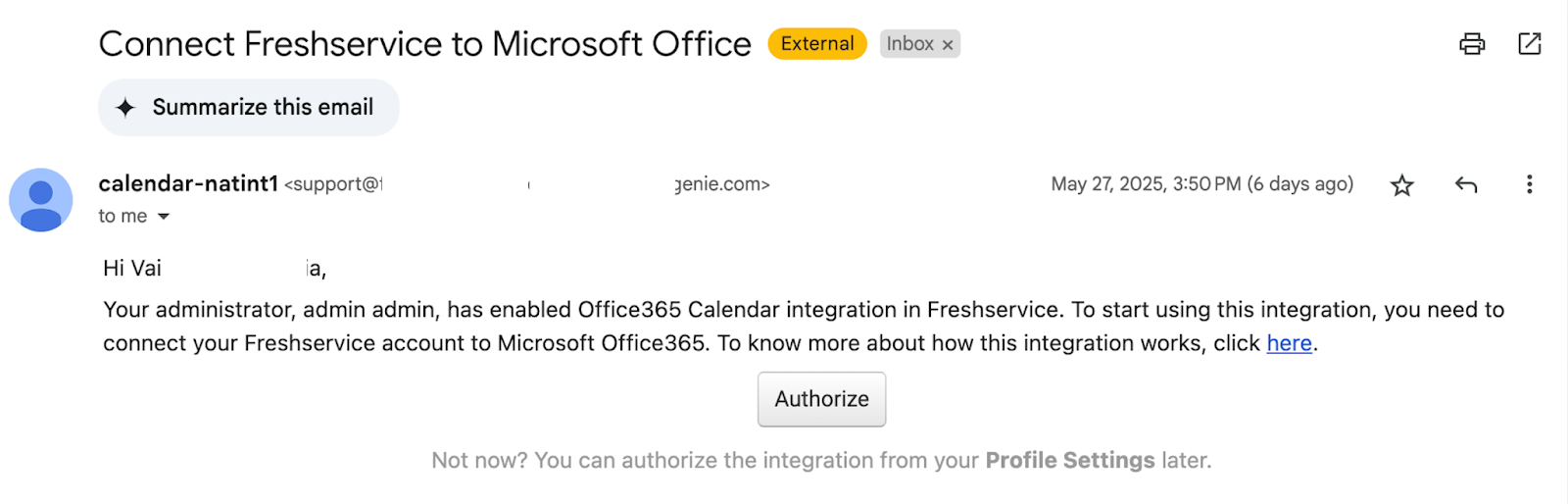This screenshot has width=1568, height=504.
Task: Click sender name calendar-natint1
Action: click(x=188, y=183)
